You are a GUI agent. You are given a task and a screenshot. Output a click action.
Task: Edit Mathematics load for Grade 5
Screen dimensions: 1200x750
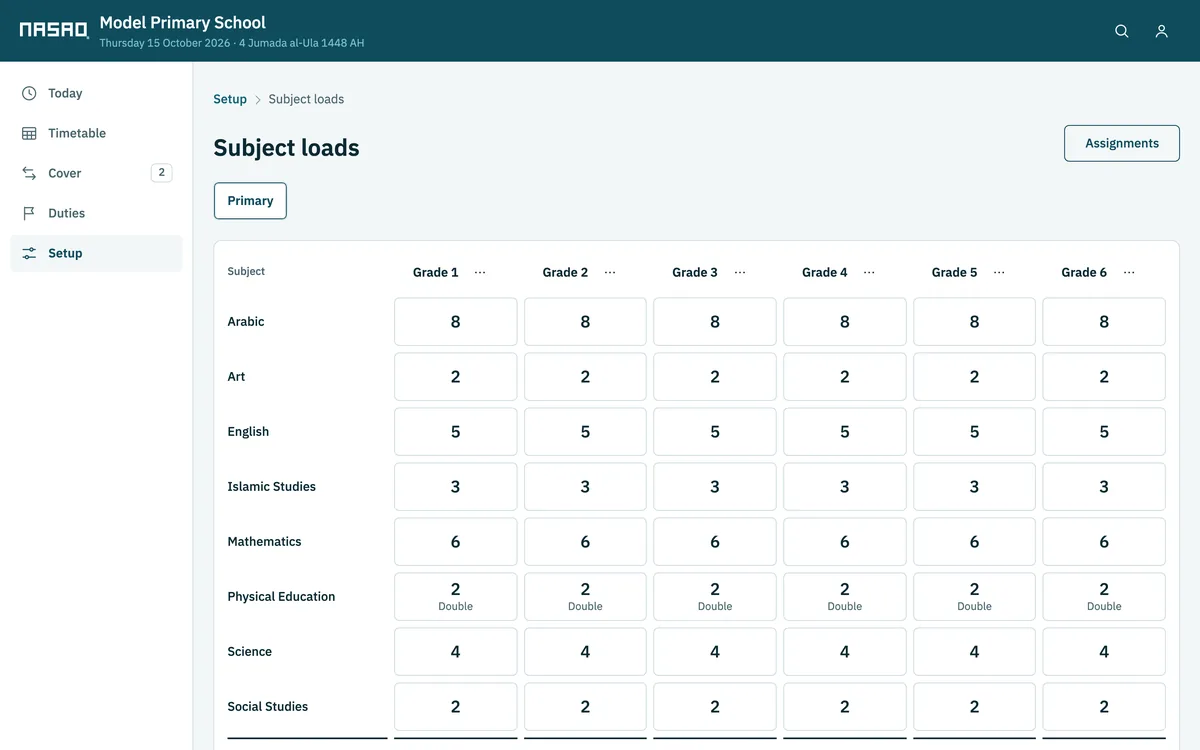(975, 542)
